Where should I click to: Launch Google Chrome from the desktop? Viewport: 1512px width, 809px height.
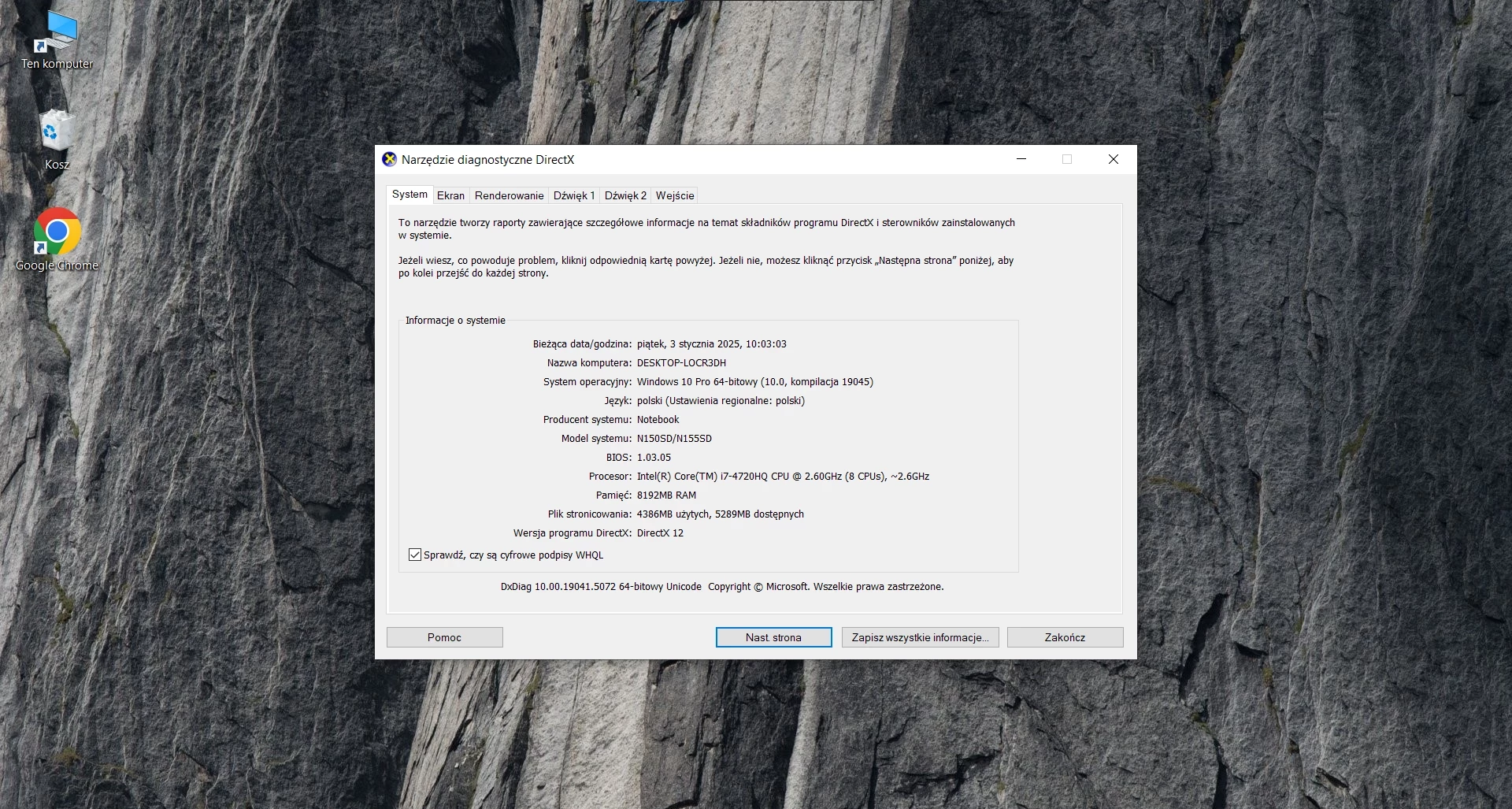point(57,239)
